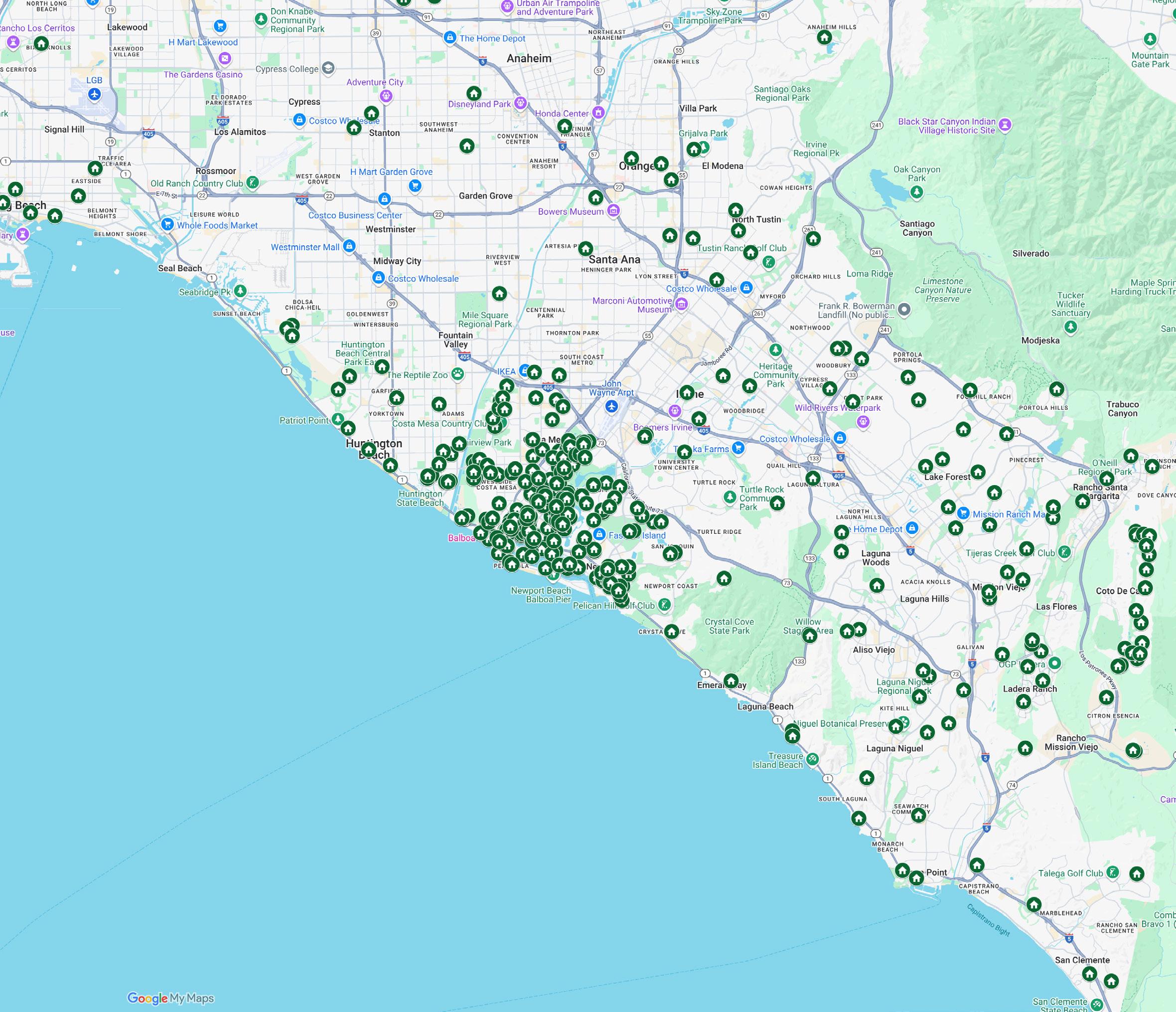The width and height of the screenshot is (1176, 1012).
Task: Open the Disneyland Park attraction marker
Action: tap(520, 103)
